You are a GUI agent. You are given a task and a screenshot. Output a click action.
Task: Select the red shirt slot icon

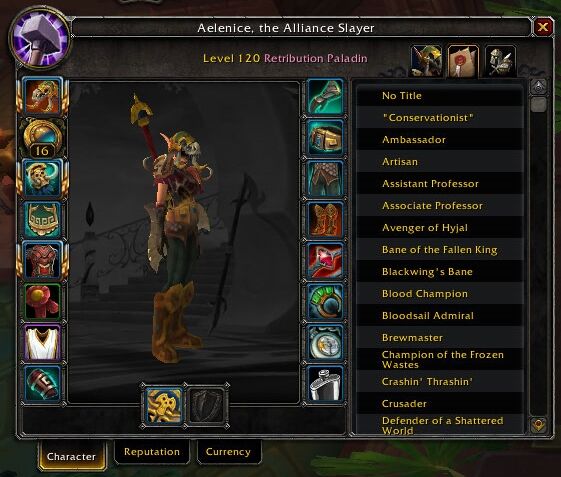(43, 302)
